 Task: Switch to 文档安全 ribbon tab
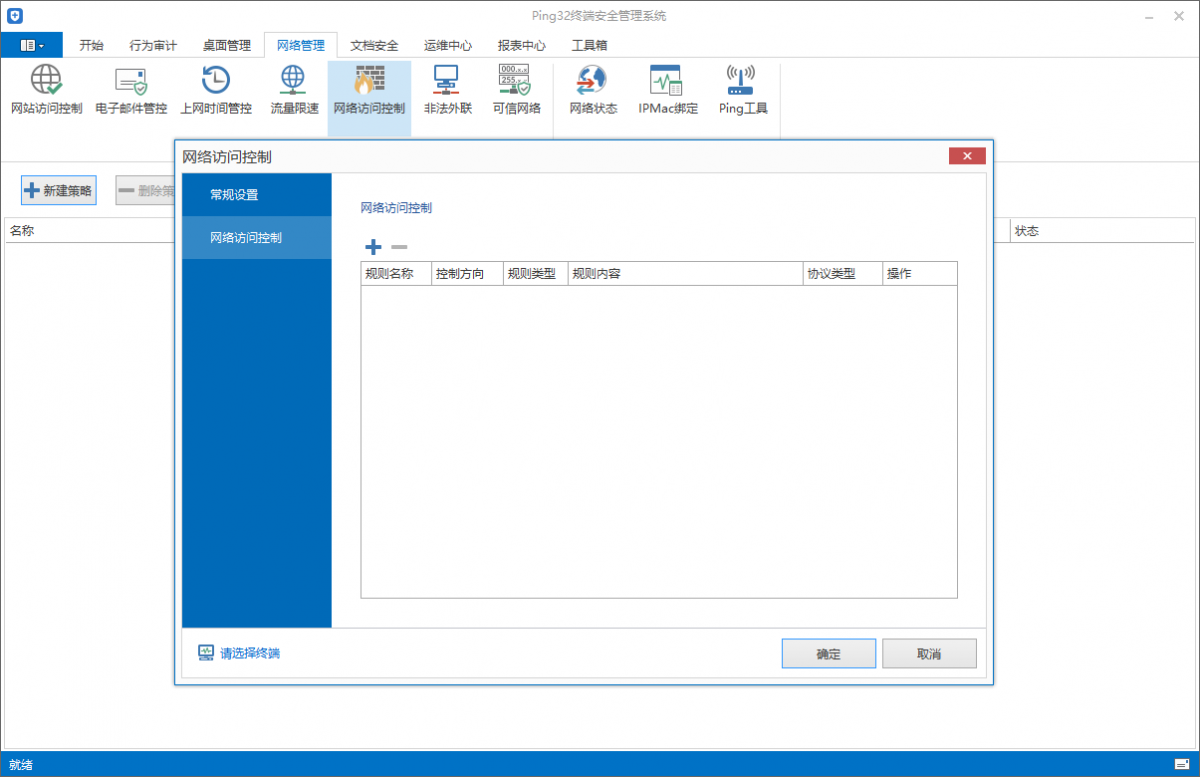click(x=374, y=45)
